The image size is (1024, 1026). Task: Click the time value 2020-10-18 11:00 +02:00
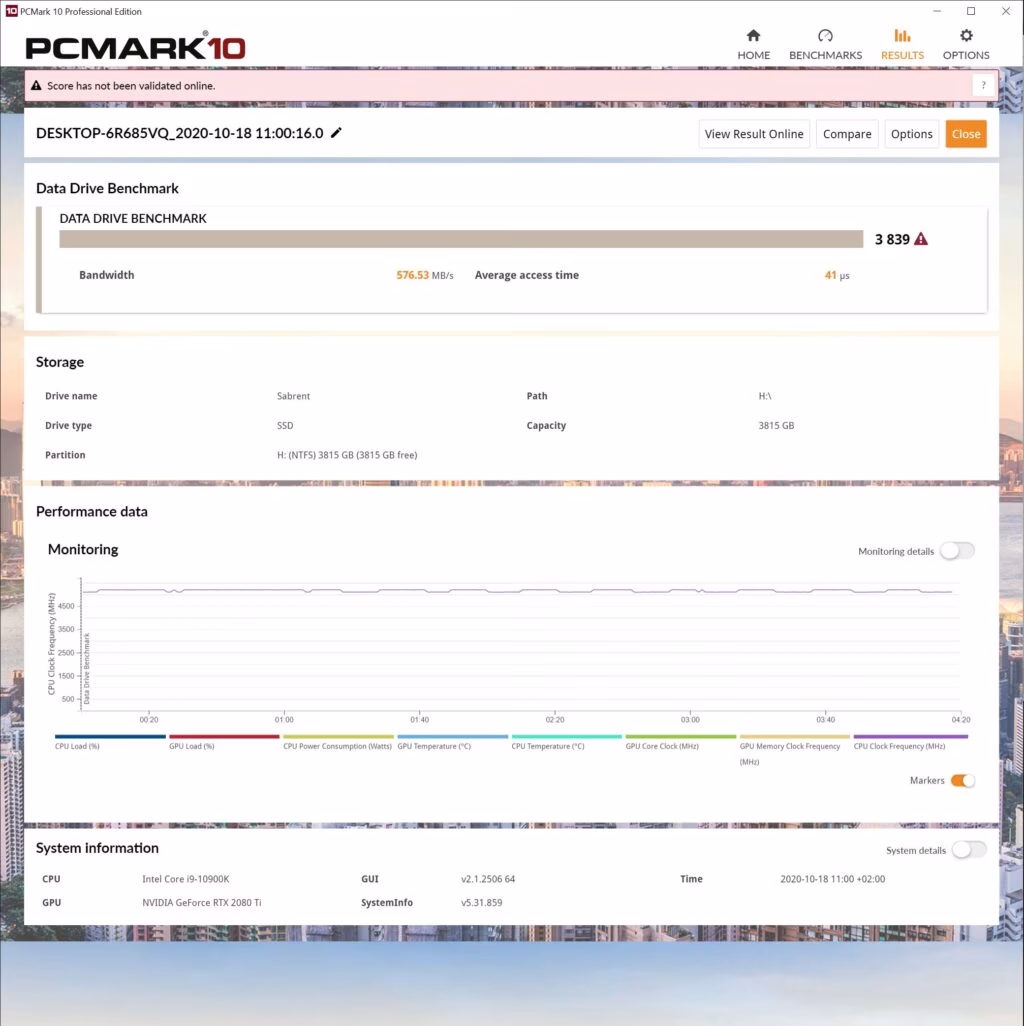[x=832, y=879]
